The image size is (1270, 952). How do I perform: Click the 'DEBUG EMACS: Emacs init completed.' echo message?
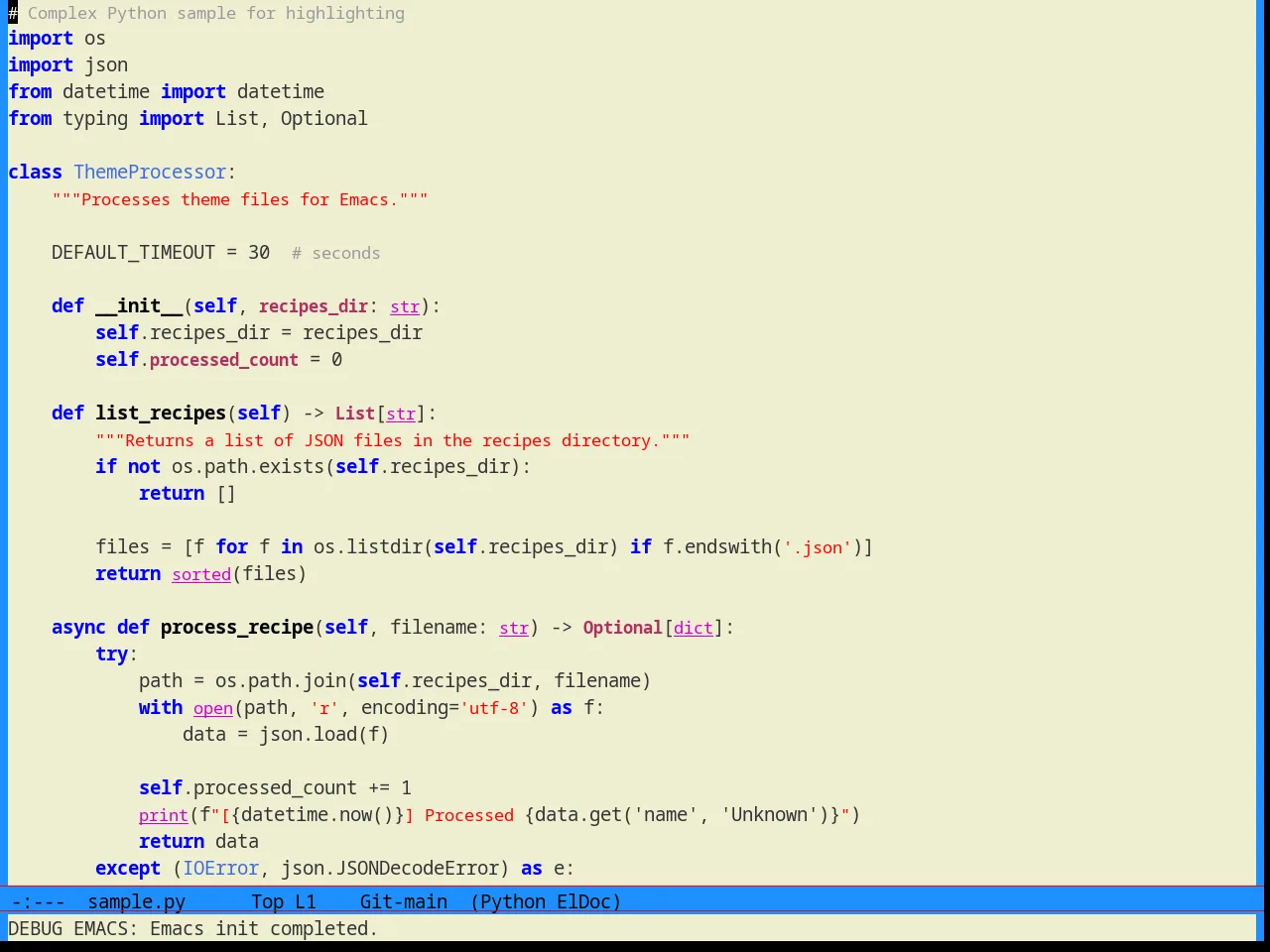point(192,928)
